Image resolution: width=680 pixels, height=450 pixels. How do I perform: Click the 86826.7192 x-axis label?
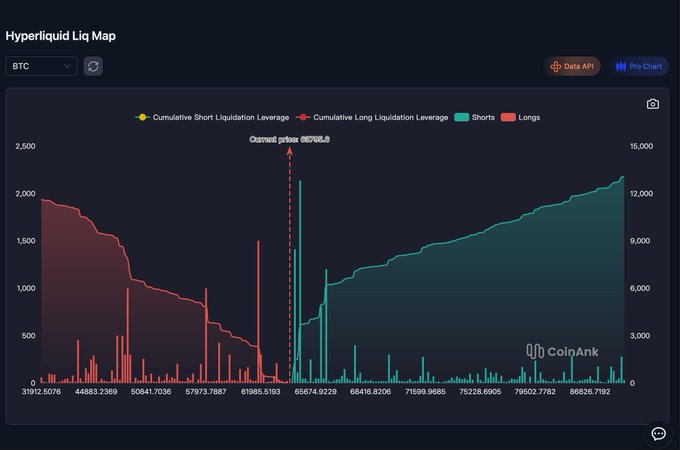pyautogui.click(x=590, y=391)
